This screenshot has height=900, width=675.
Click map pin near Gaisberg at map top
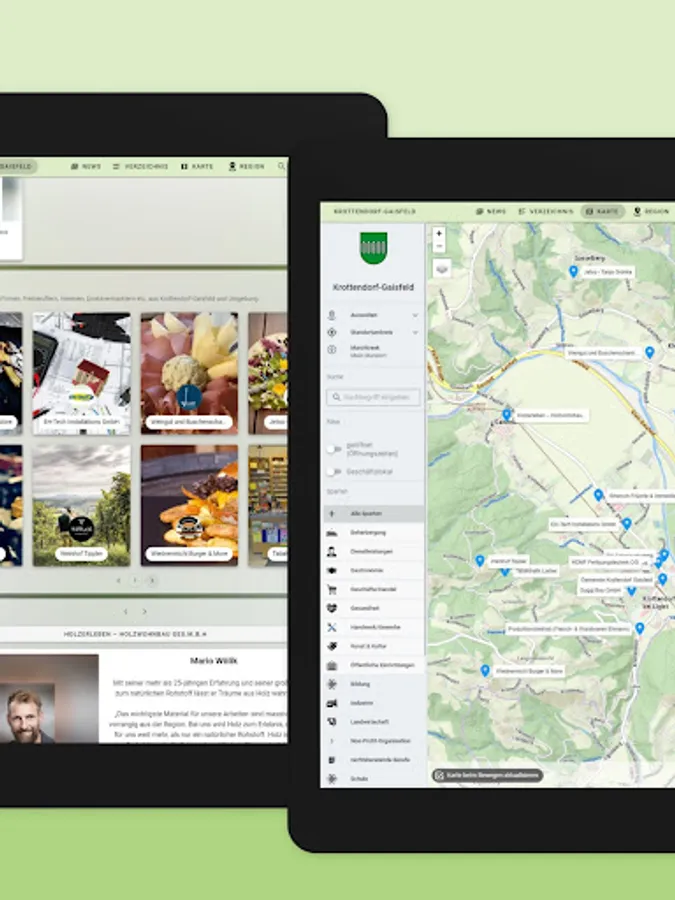[x=573, y=271]
